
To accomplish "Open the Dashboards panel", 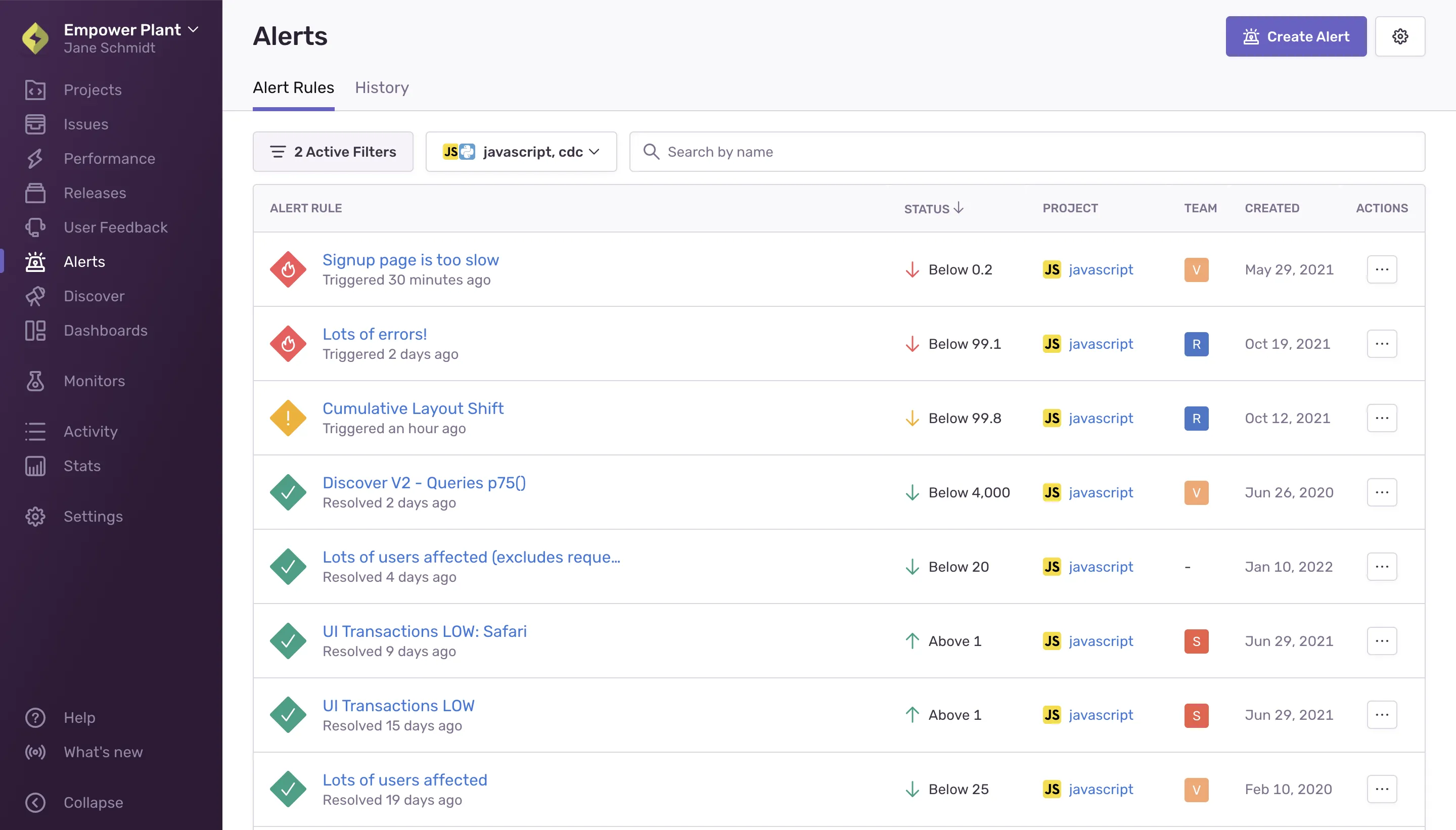I will click(x=105, y=330).
